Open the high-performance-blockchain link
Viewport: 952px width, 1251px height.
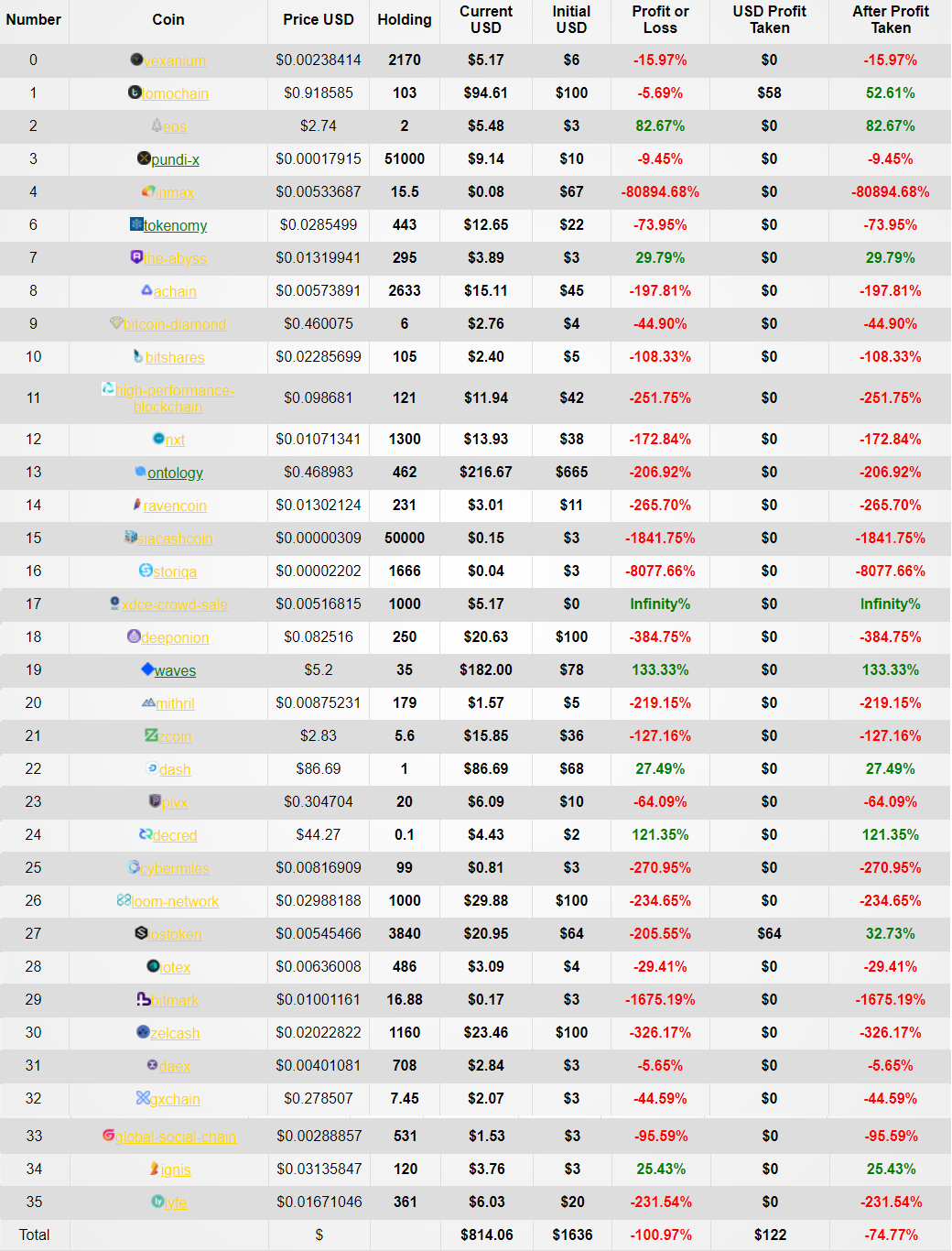tap(174, 399)
